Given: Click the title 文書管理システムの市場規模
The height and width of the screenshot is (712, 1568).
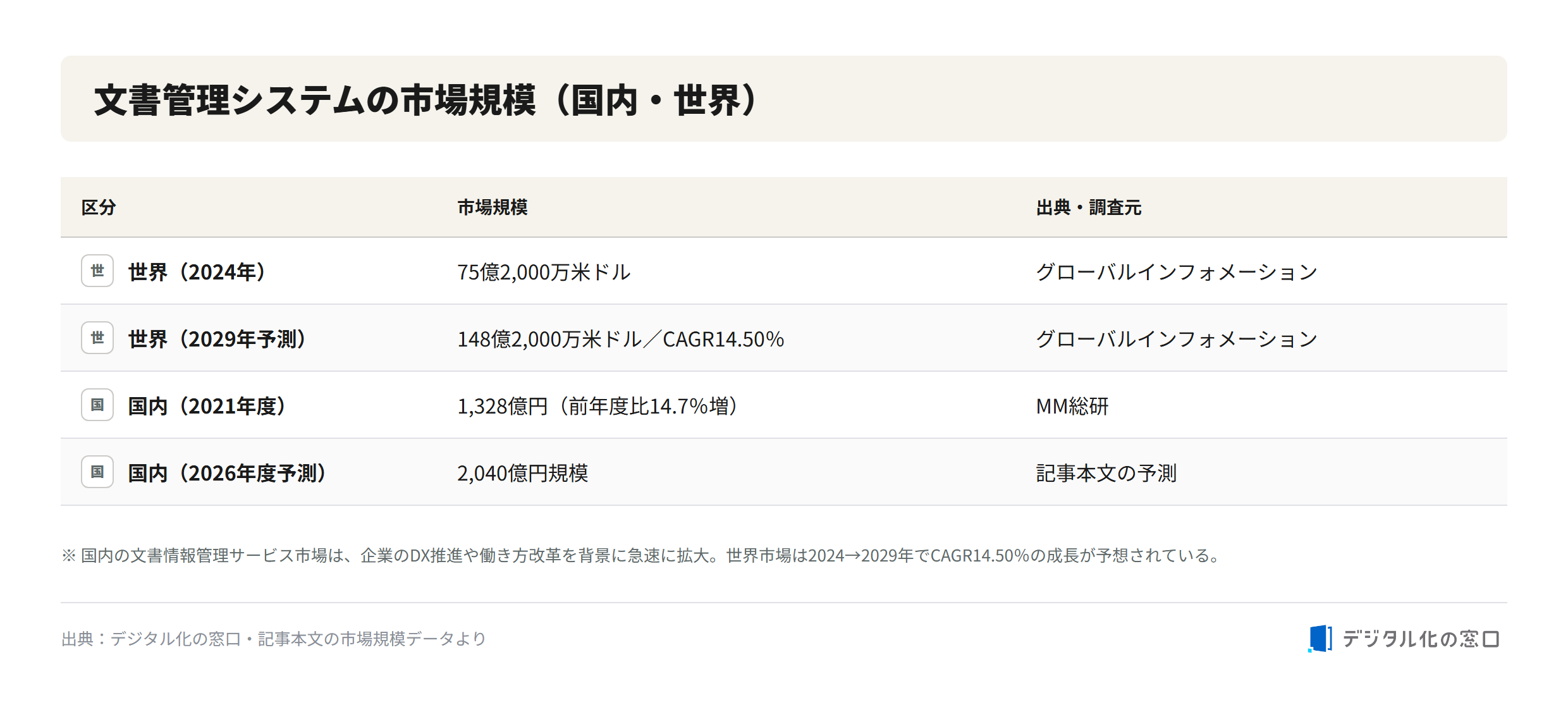Looking at the screenshot, I should click(315, 100).
